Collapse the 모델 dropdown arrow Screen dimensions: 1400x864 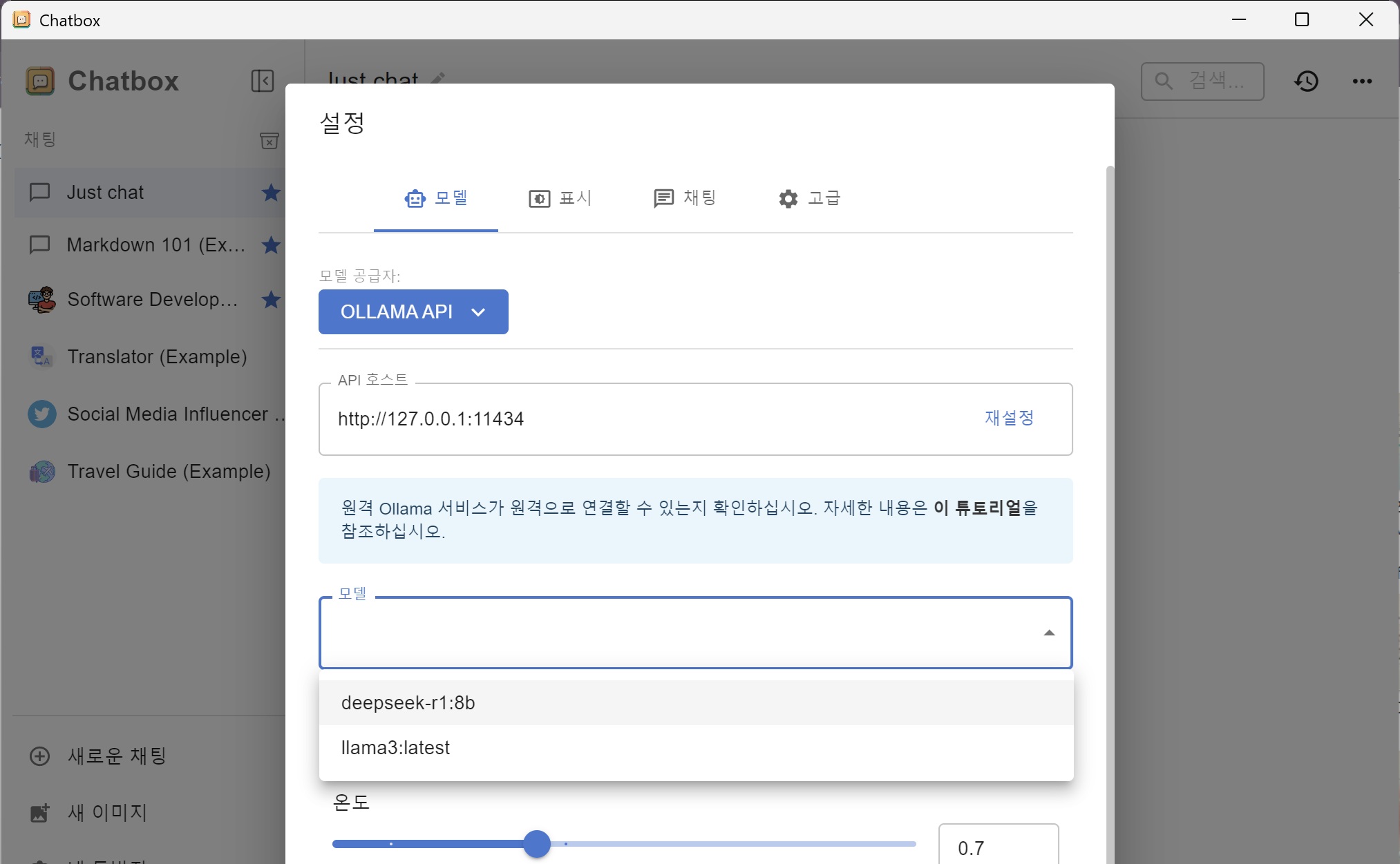pyautogui.click(x=1049, y=633)
